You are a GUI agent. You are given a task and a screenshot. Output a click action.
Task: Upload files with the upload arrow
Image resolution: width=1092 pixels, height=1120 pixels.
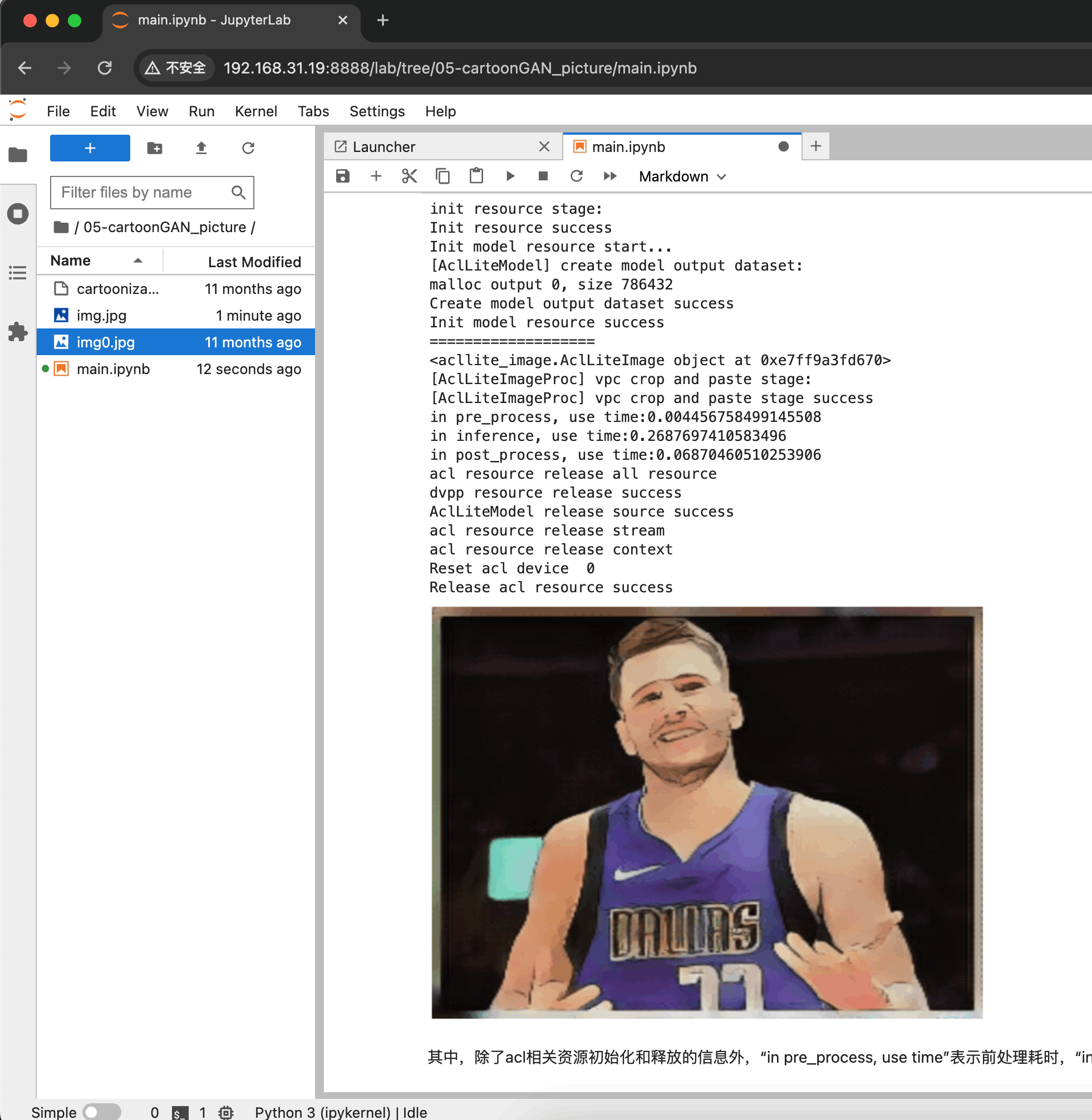[x=201, y=149]
